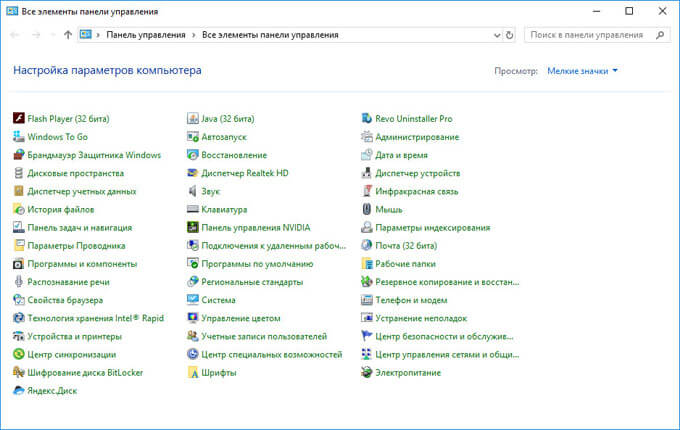680x430 pixels.
Task: Click the Revo Uninstaller Pro icon
Action: point(366,118)
